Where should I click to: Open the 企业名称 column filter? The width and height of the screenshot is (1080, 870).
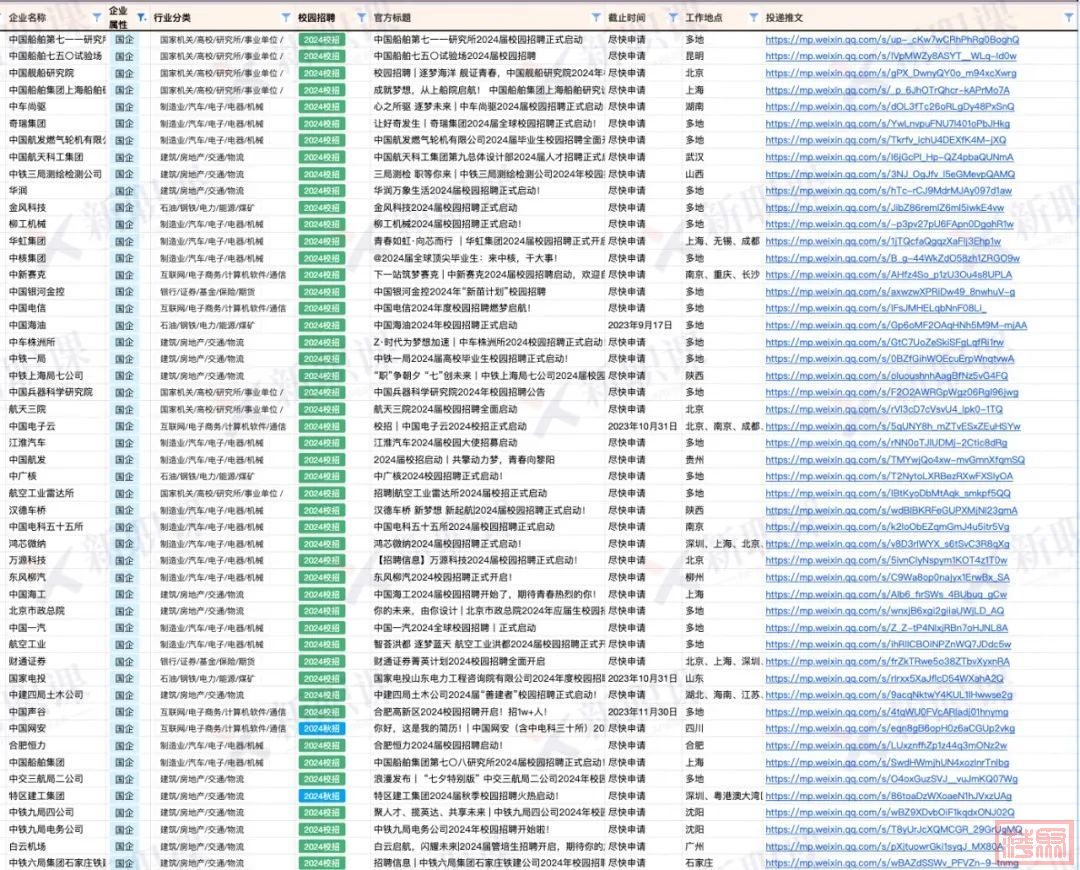coord(96,17)
